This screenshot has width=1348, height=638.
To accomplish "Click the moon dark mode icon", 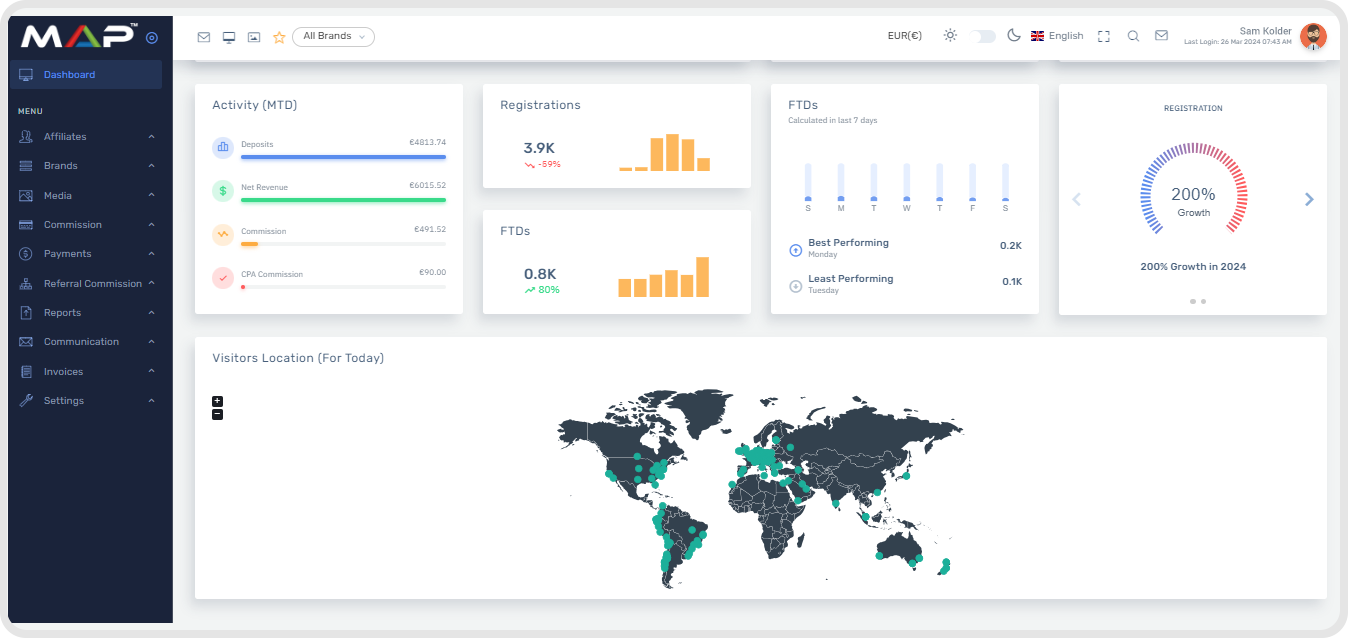I will coord(1013,36).
